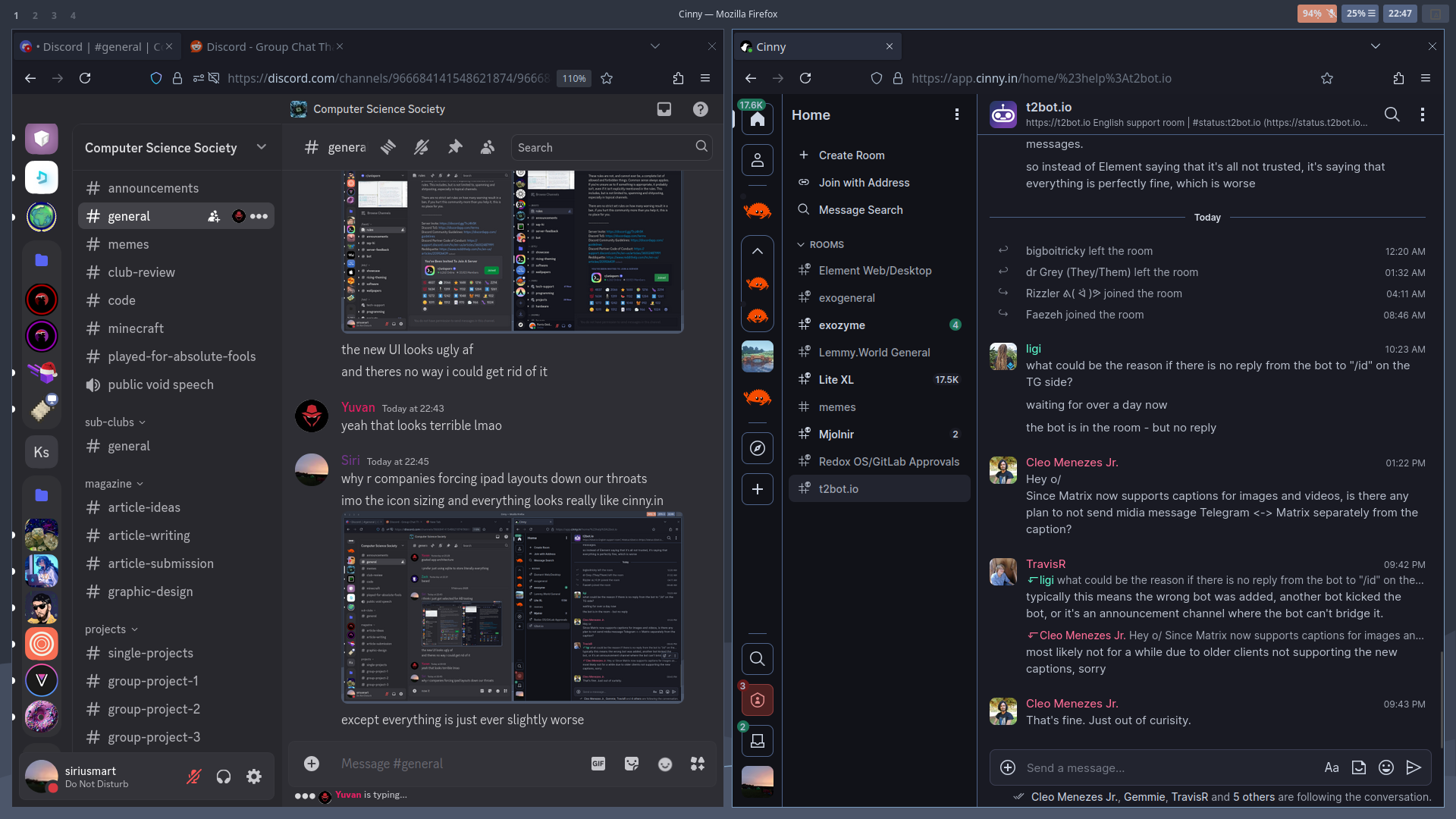View pinned messages in #general
Viewport: 1456px width, 819px height.
(455, 147)
